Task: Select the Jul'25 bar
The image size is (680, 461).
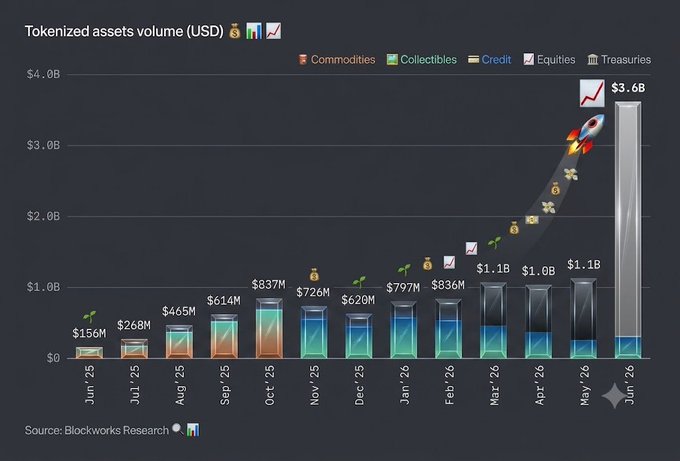Action: pos(134,349)
